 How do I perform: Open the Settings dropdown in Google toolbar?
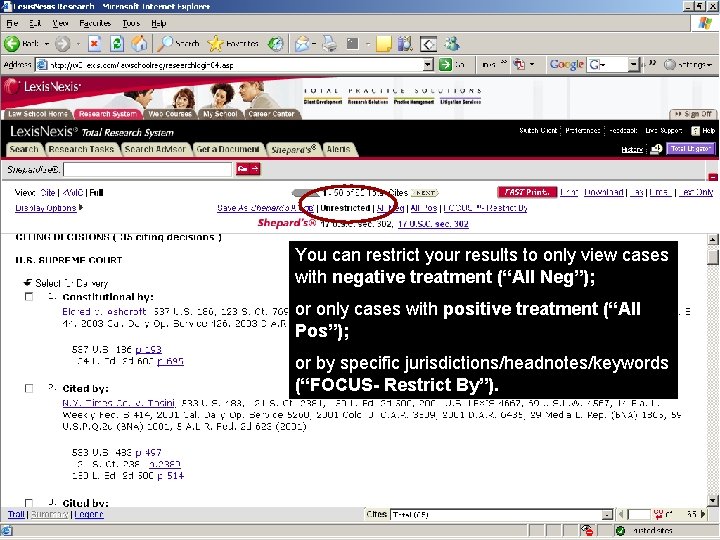pyautogui.click(x=688, y=65)
